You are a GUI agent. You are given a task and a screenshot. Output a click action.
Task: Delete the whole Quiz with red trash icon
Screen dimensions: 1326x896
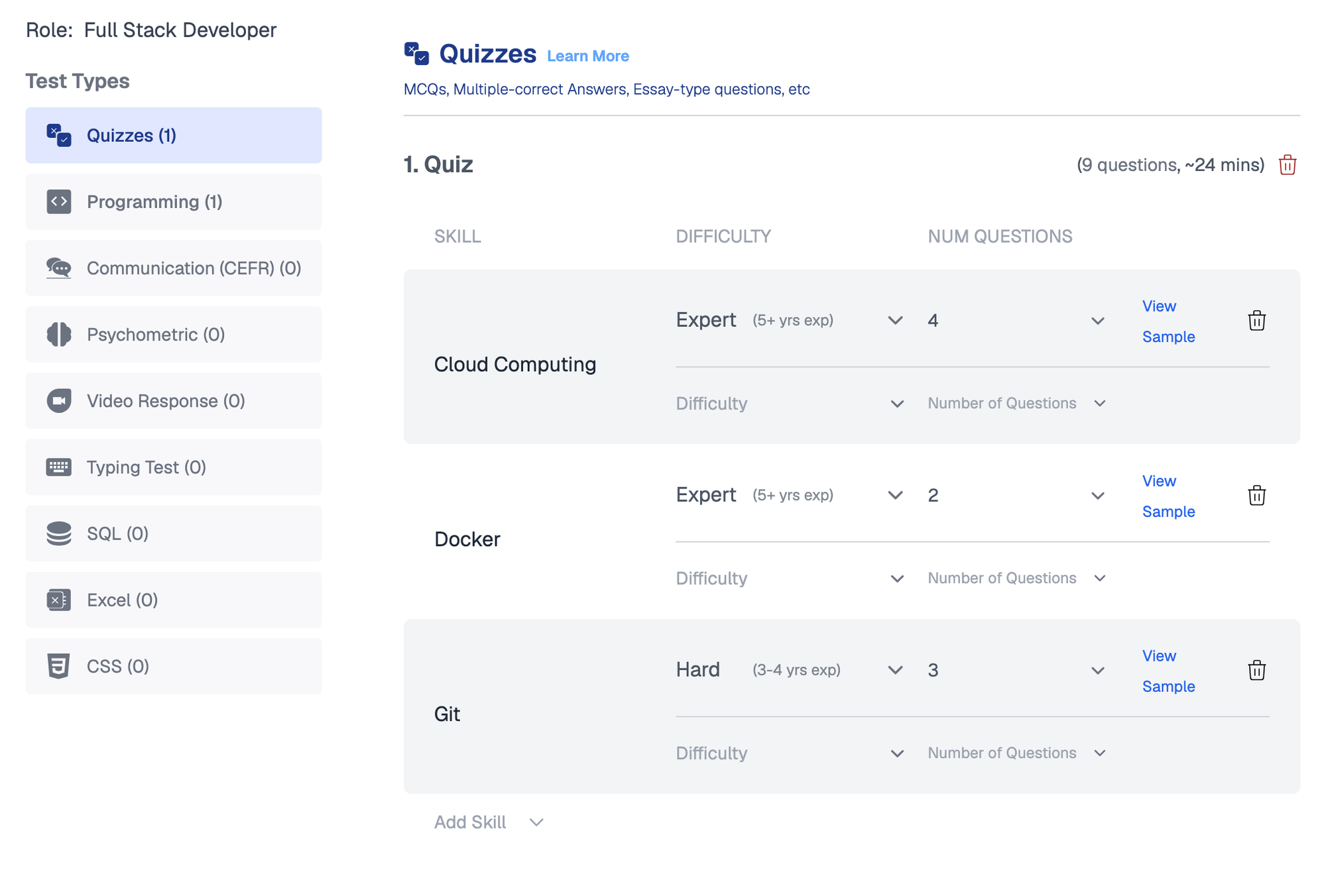(x=1288, y=164)
